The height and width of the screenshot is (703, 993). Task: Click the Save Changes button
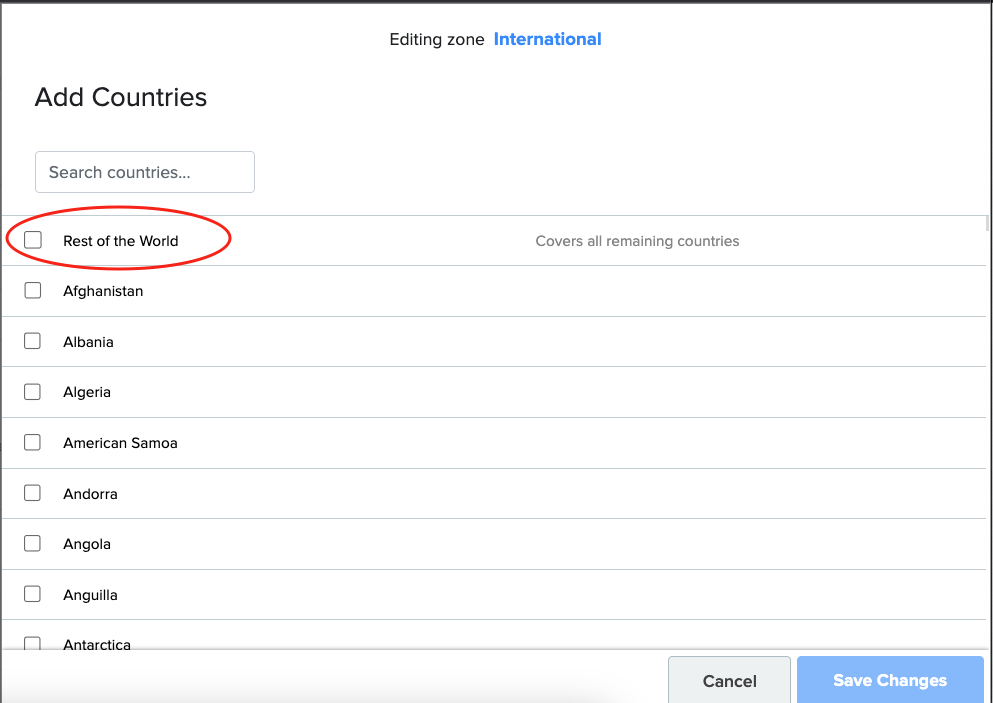890,680
